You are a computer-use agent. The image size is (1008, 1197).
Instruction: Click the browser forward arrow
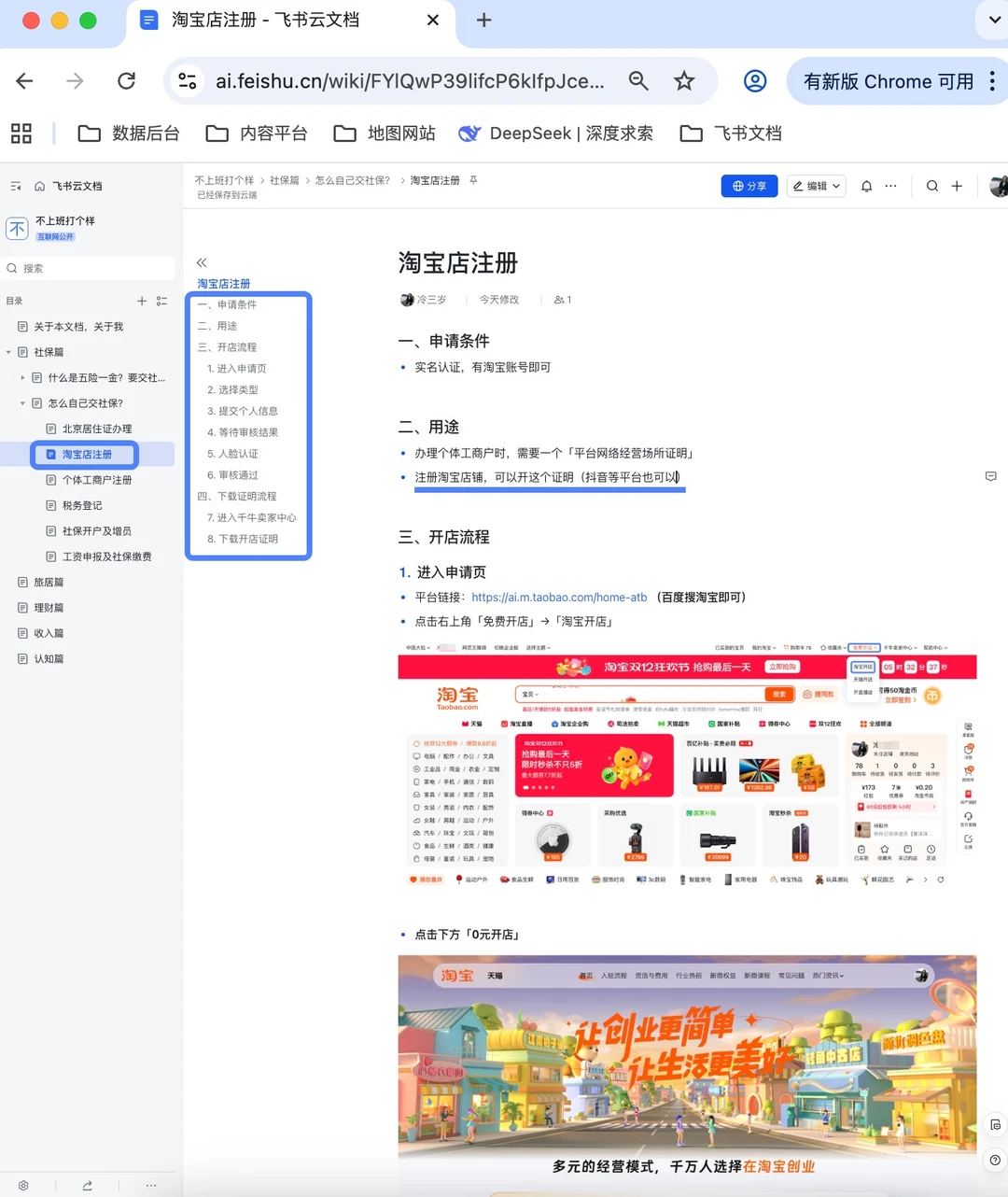75,81
